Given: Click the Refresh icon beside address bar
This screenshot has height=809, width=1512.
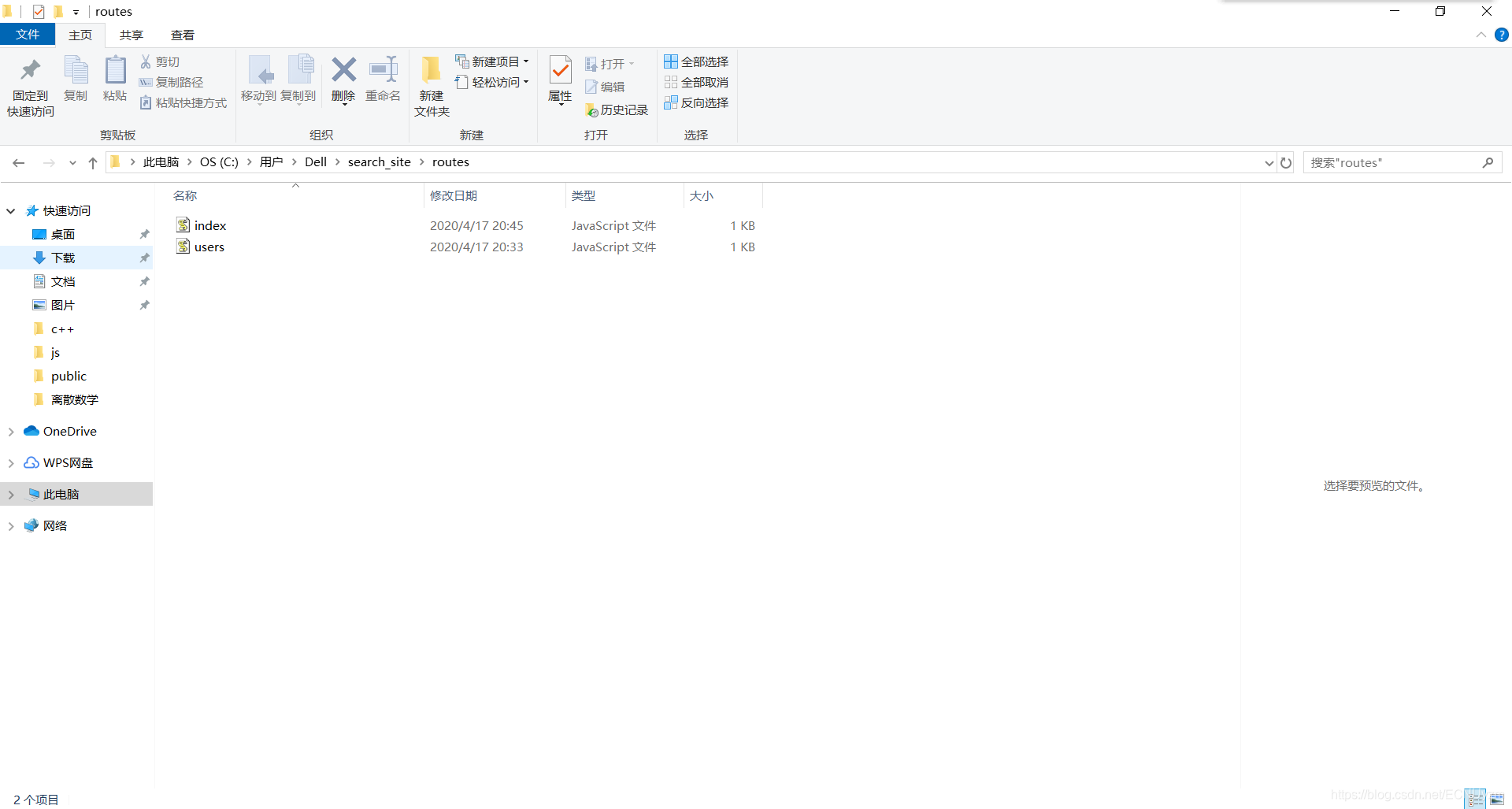Looking at the screenshot, I should pos(1286,163).
